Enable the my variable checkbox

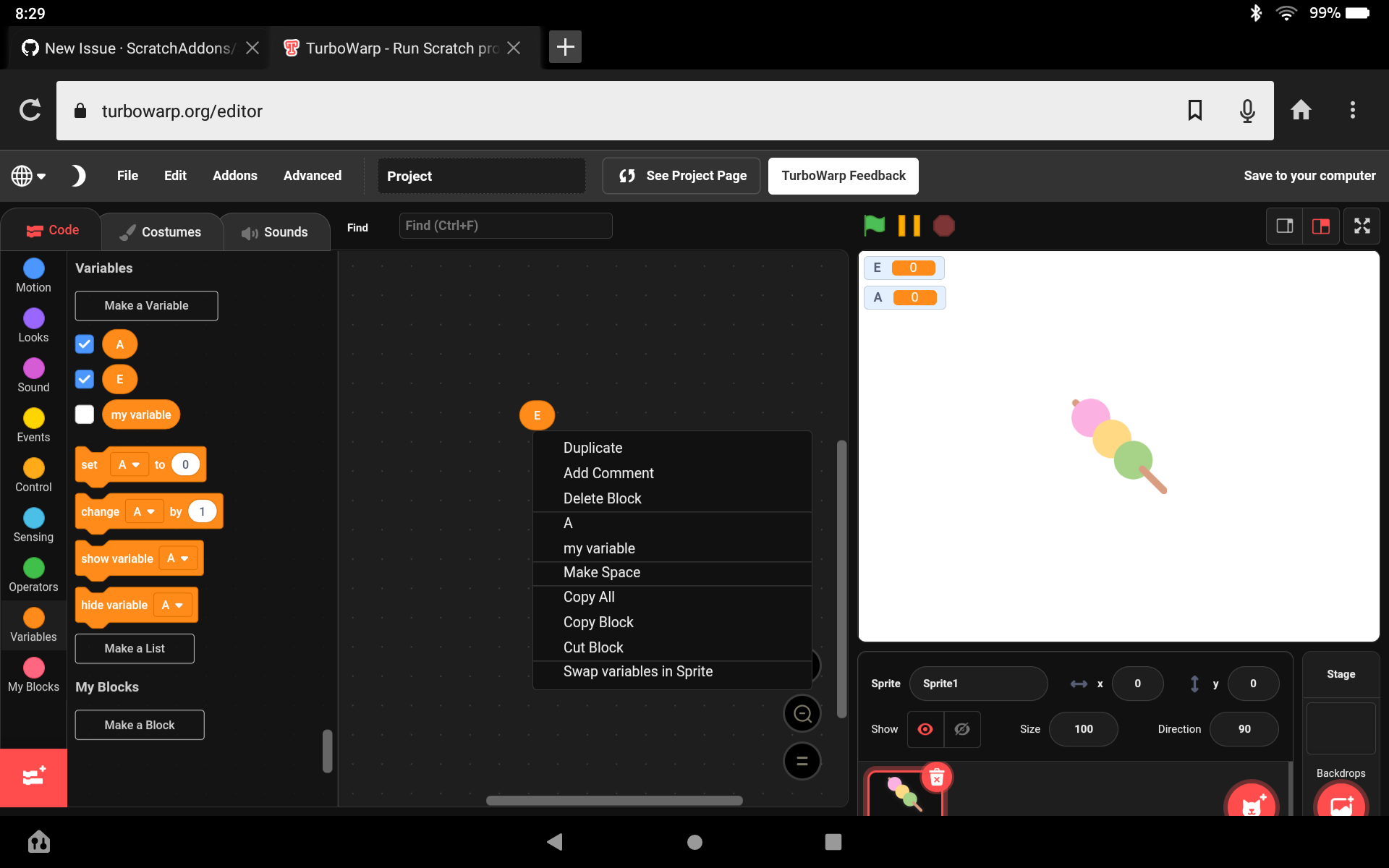coord(84,414)
